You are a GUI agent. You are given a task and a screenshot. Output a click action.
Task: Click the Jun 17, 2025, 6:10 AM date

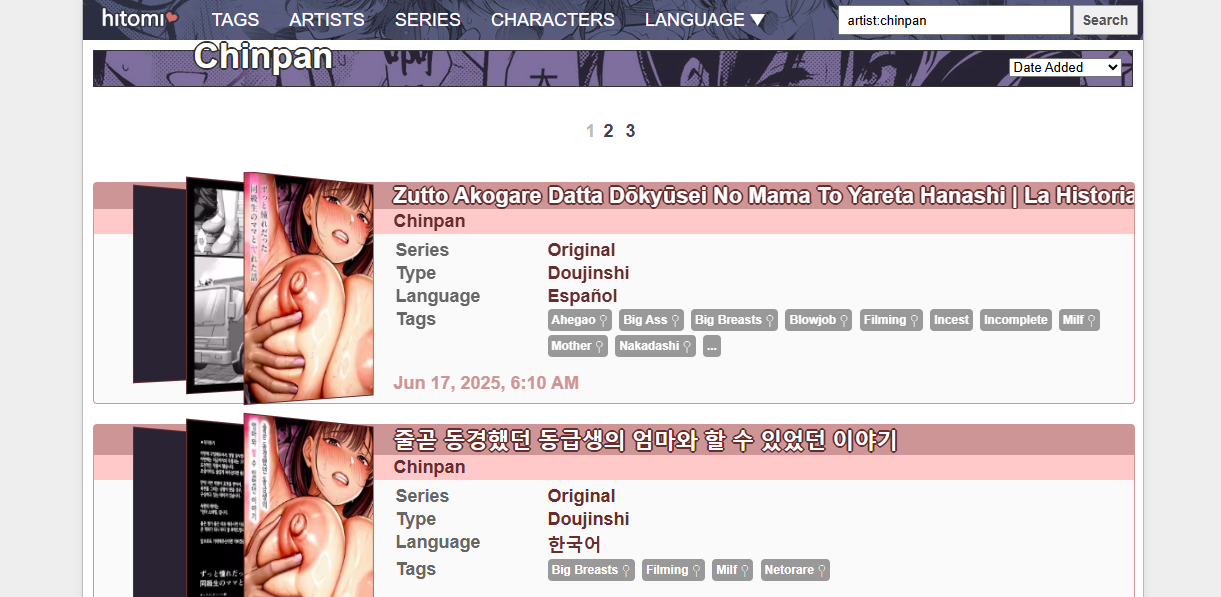486,383
